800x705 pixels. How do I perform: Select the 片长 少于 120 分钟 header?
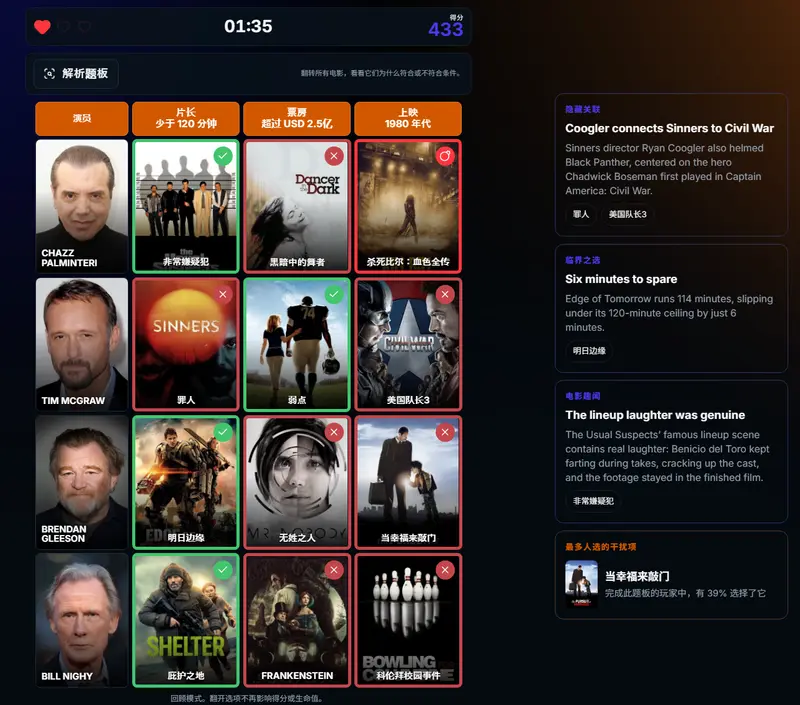[x=186, y=118]
